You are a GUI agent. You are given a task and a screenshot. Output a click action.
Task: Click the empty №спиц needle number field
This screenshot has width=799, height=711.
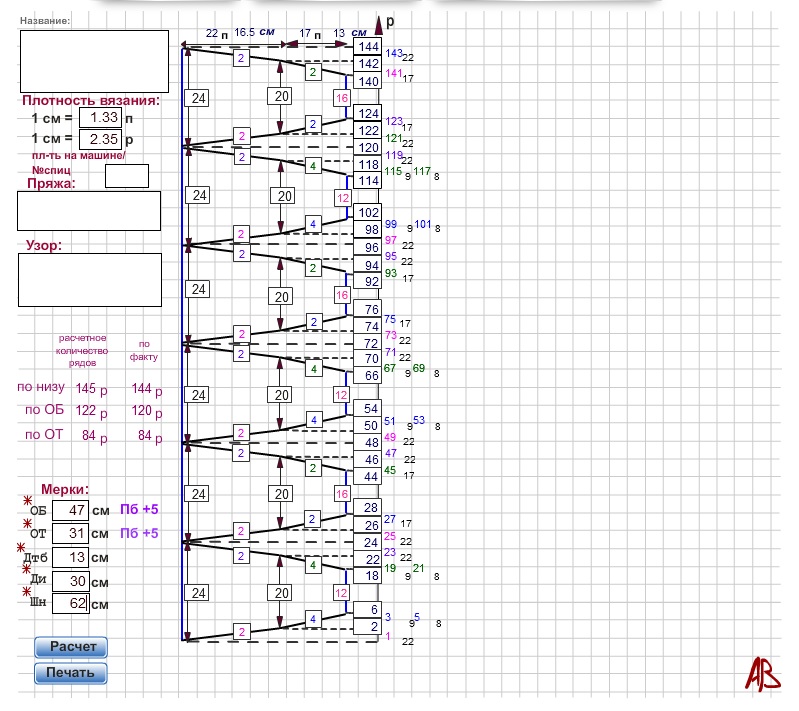click(x=127, y=176)
